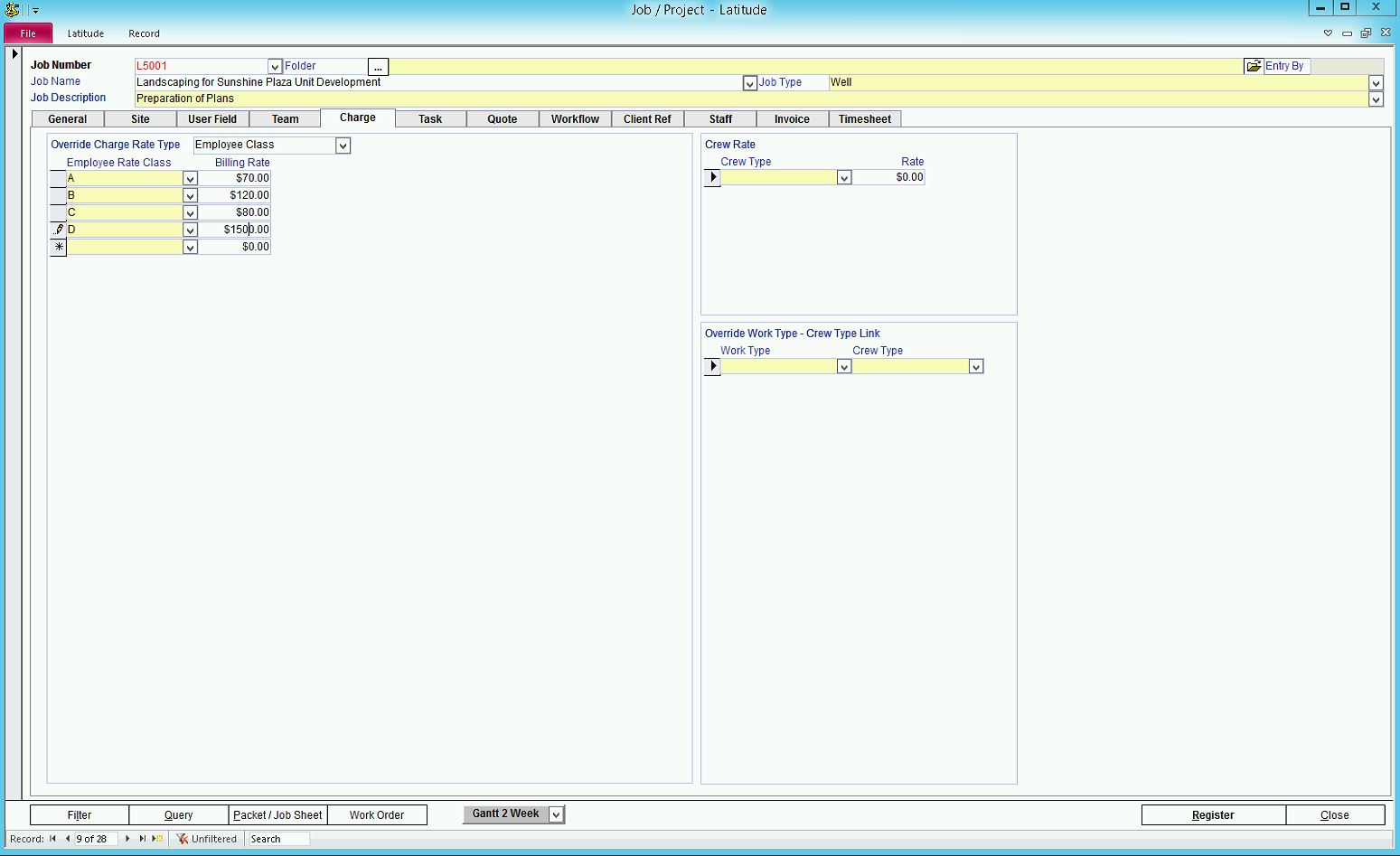Open the Job Type dropdown list
The image size is (1400, 856).
coord(1376,83)
